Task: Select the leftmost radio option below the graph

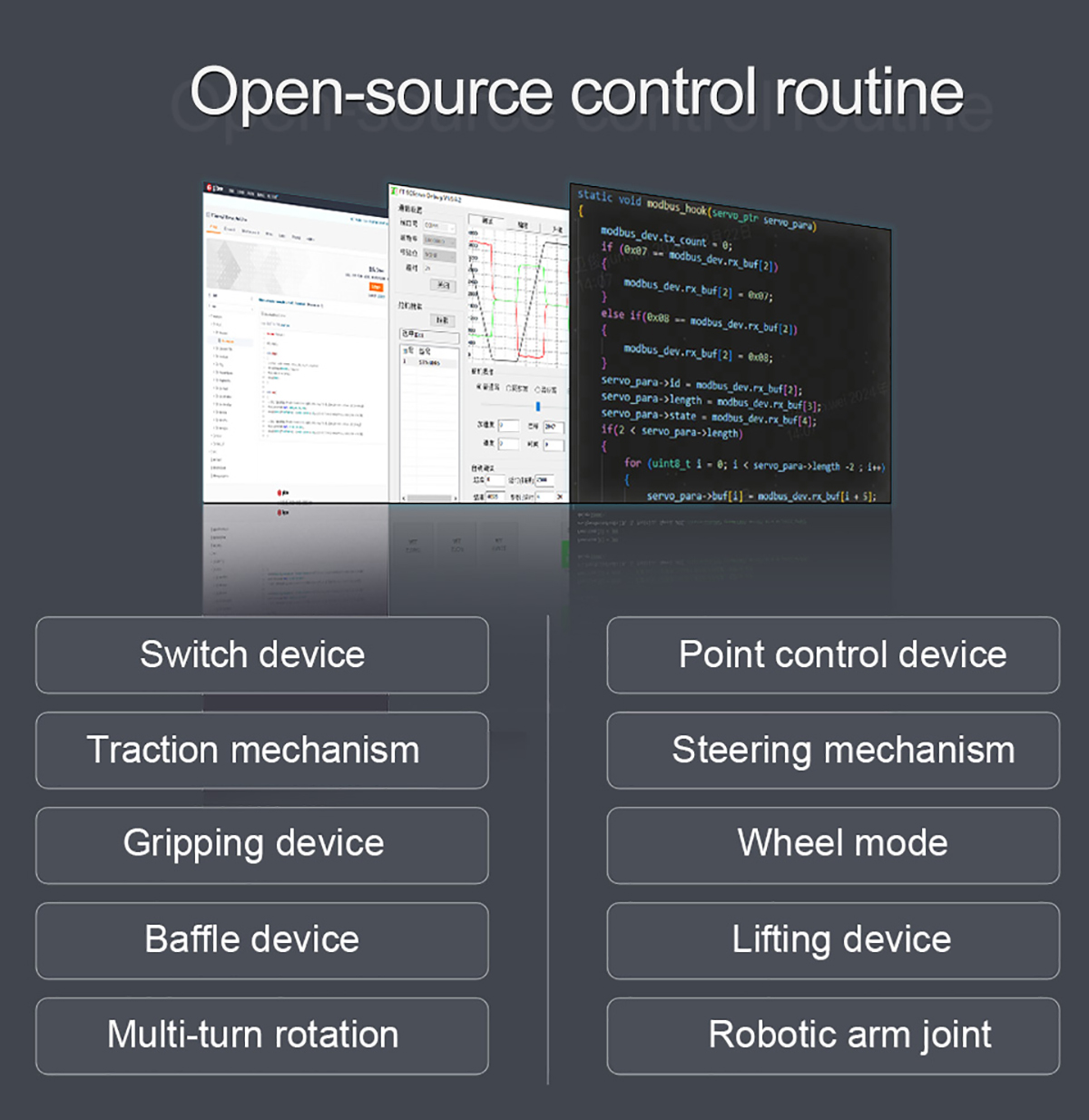Action: (479, 386)
